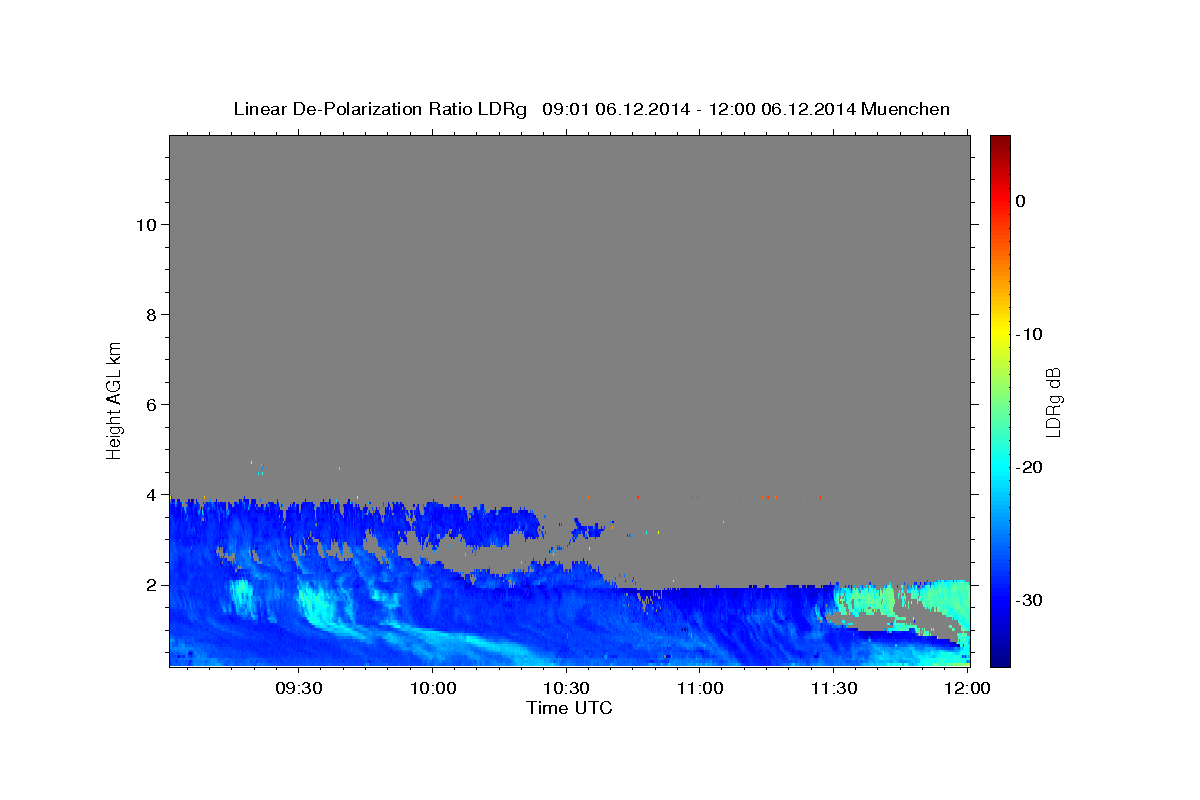The width and height of the screenshot is (1200, 800).
Task: Click the '12:00' time axis label
Action: coord(966,689)
